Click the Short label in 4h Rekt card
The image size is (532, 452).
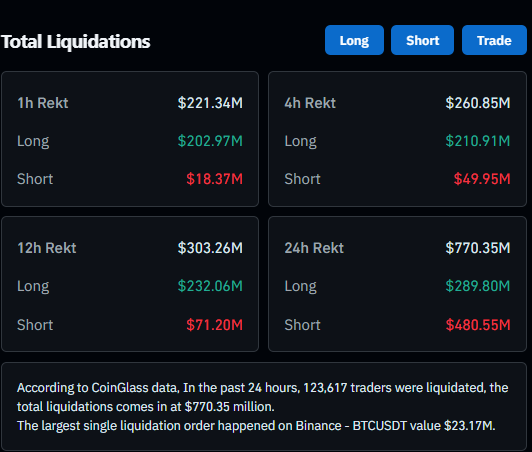coord(302,179)
